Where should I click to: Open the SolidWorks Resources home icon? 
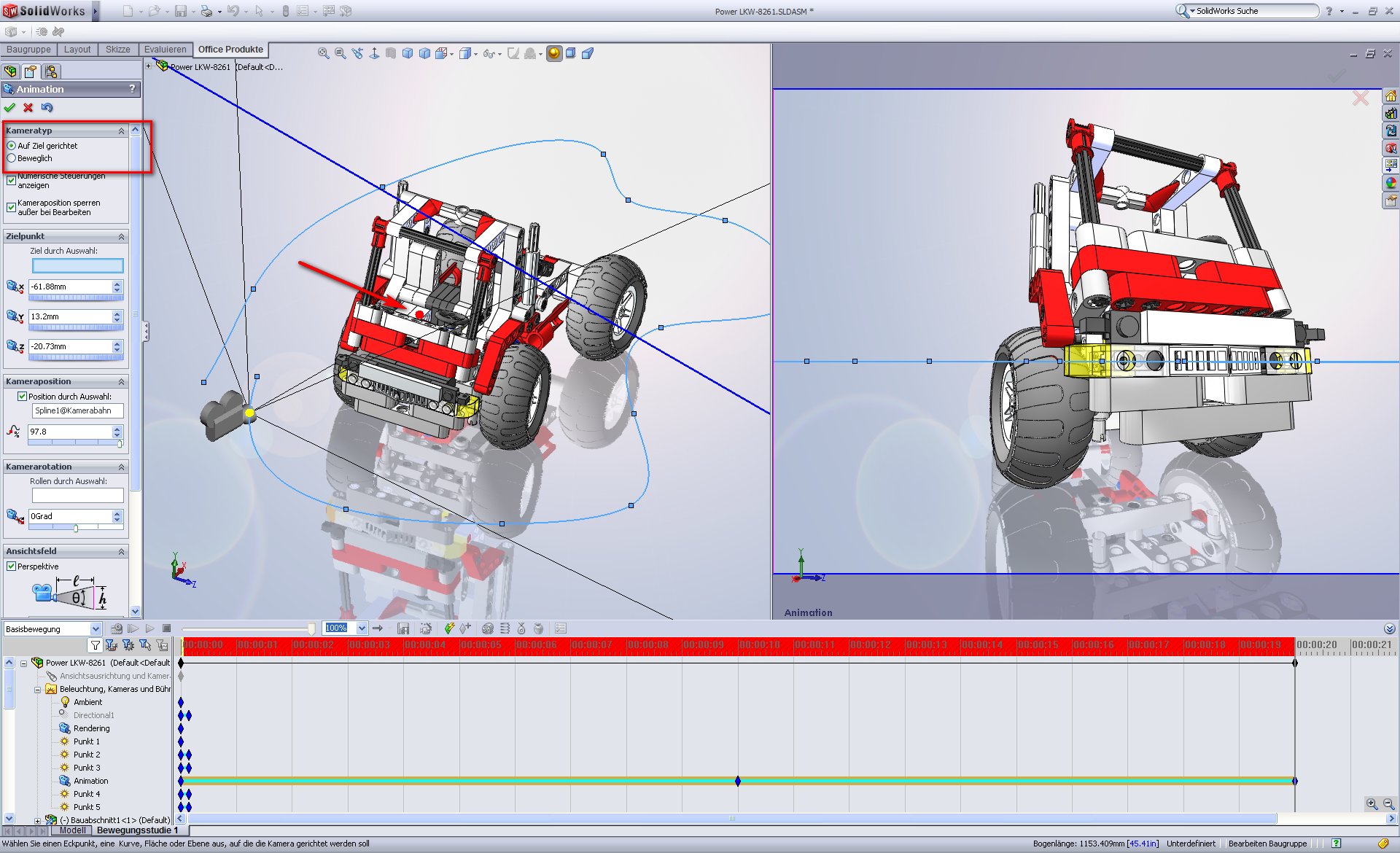tap(1391, 96)
